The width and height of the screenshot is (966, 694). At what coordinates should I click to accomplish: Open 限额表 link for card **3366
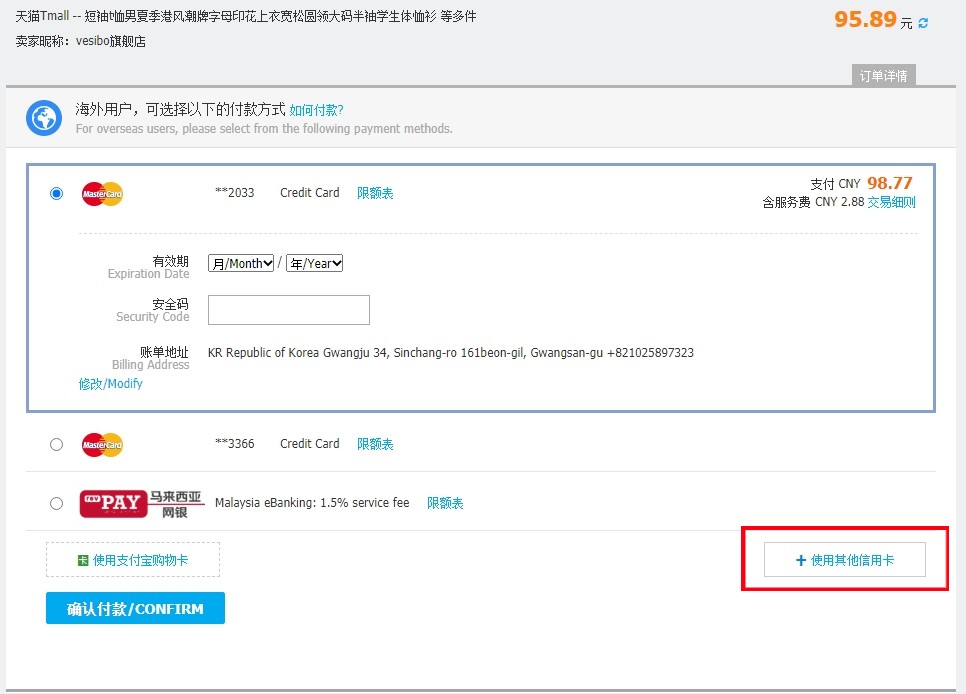click(x=375, y=444)
